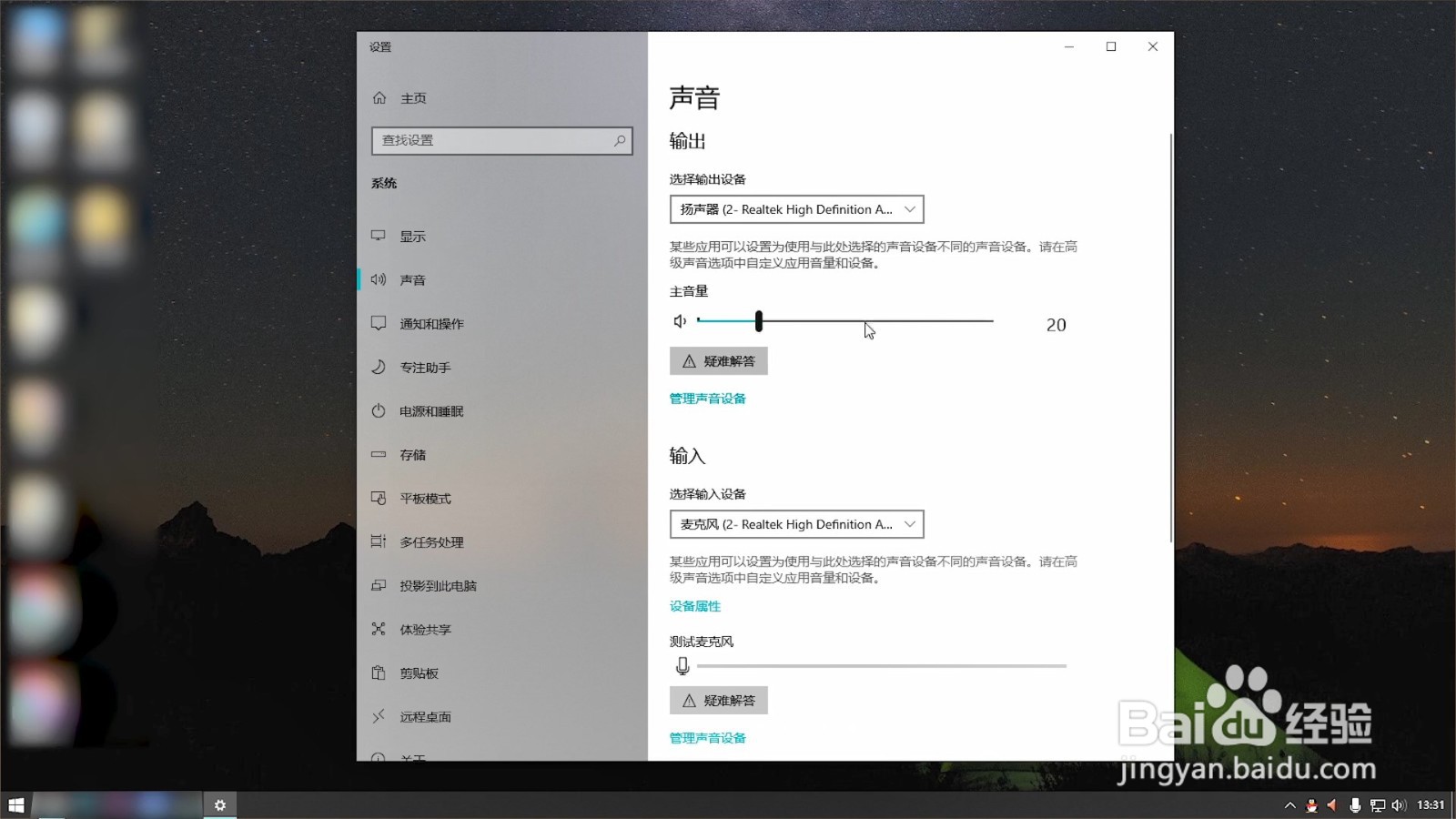
Task: Click the Settings gear in taskbar
Action: (x=220, y=805)
